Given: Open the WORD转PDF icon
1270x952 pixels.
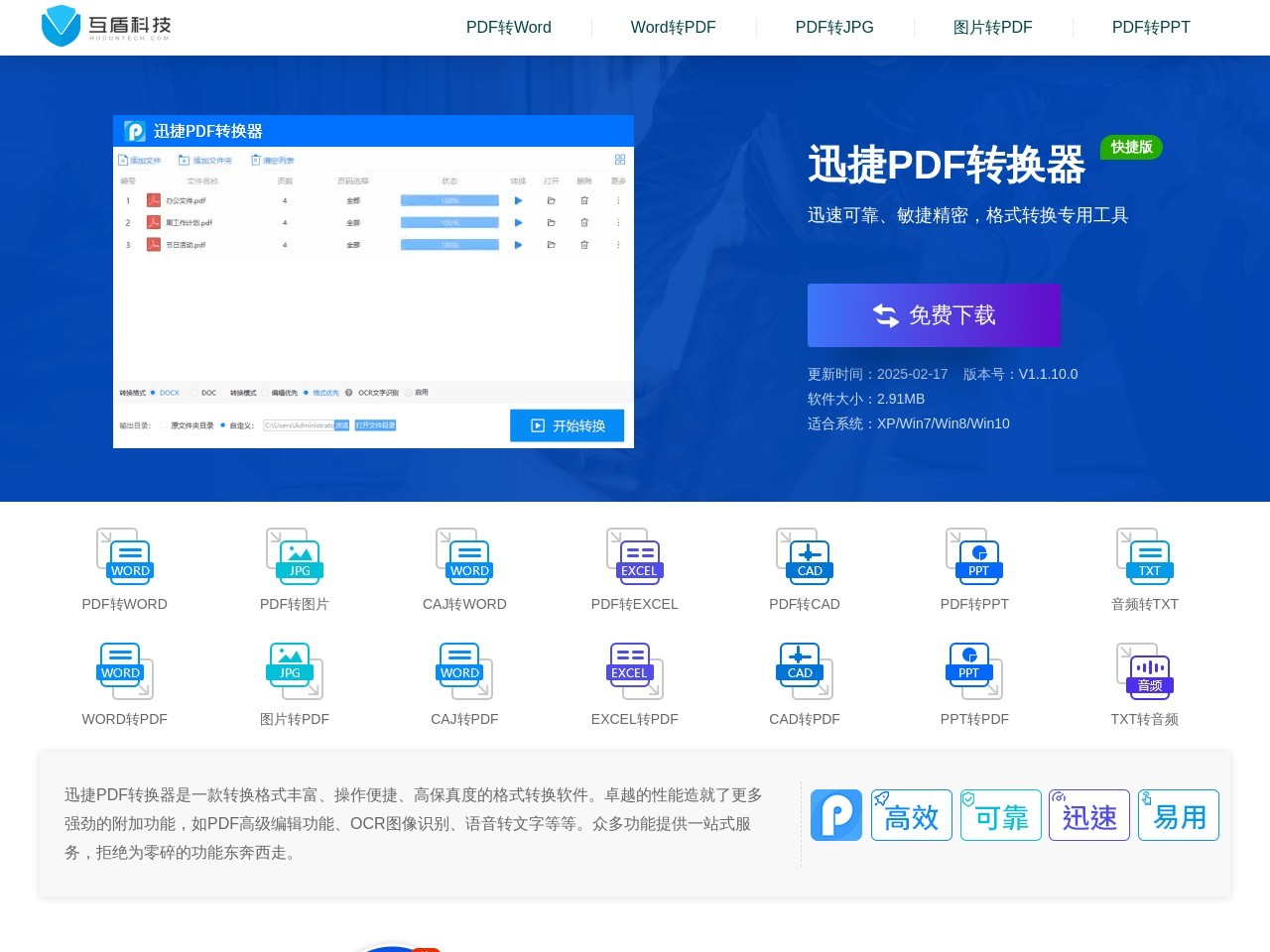Looking at the screenshot, I should [124, 670].
